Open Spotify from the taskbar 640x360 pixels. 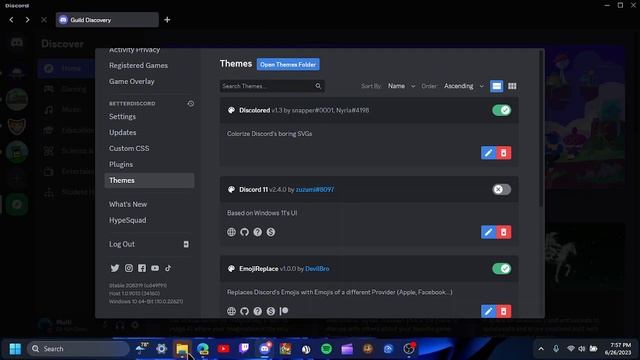tap(326, 349)
